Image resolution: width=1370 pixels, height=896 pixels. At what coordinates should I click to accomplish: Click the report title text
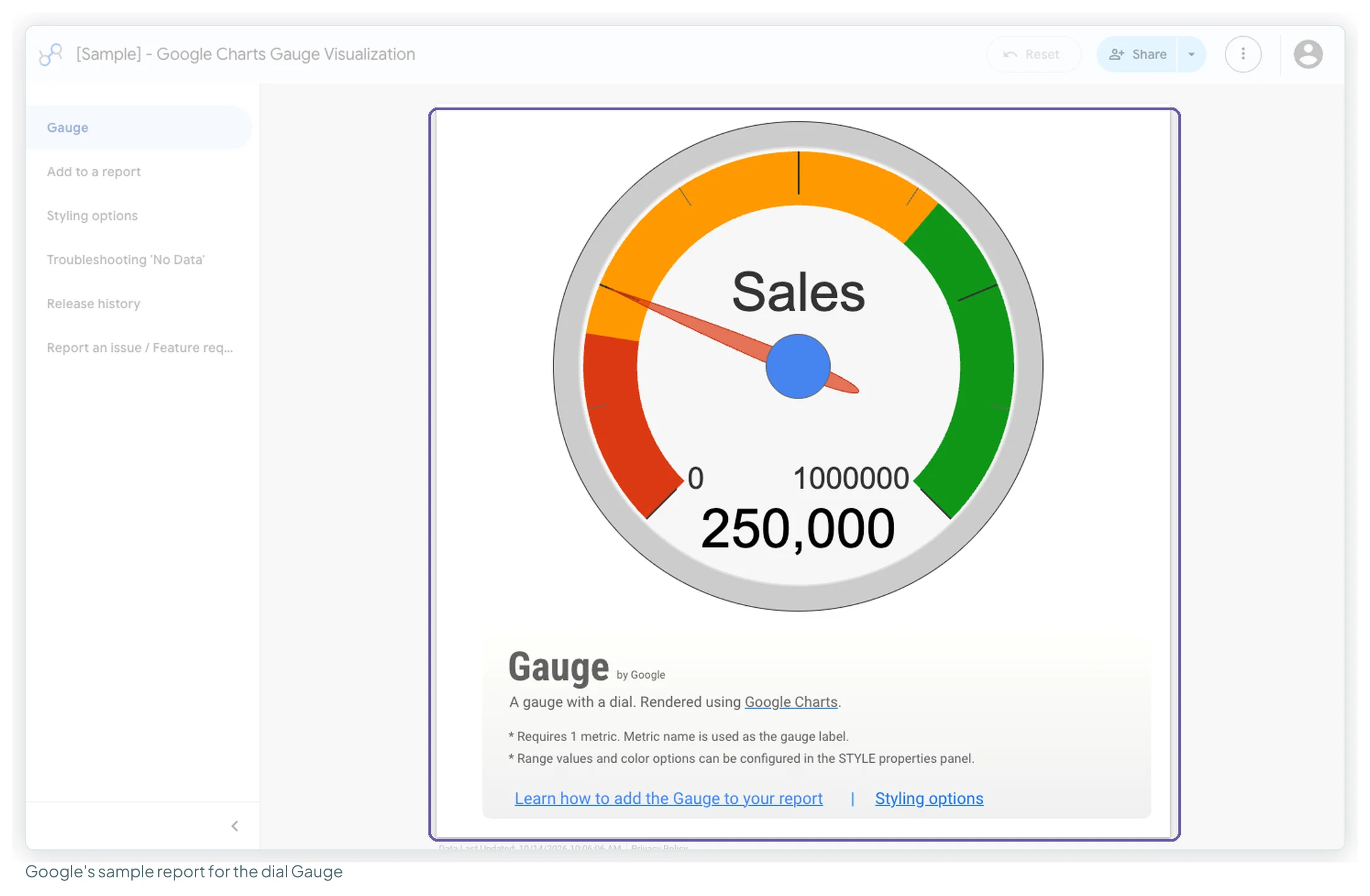point(245,54)
